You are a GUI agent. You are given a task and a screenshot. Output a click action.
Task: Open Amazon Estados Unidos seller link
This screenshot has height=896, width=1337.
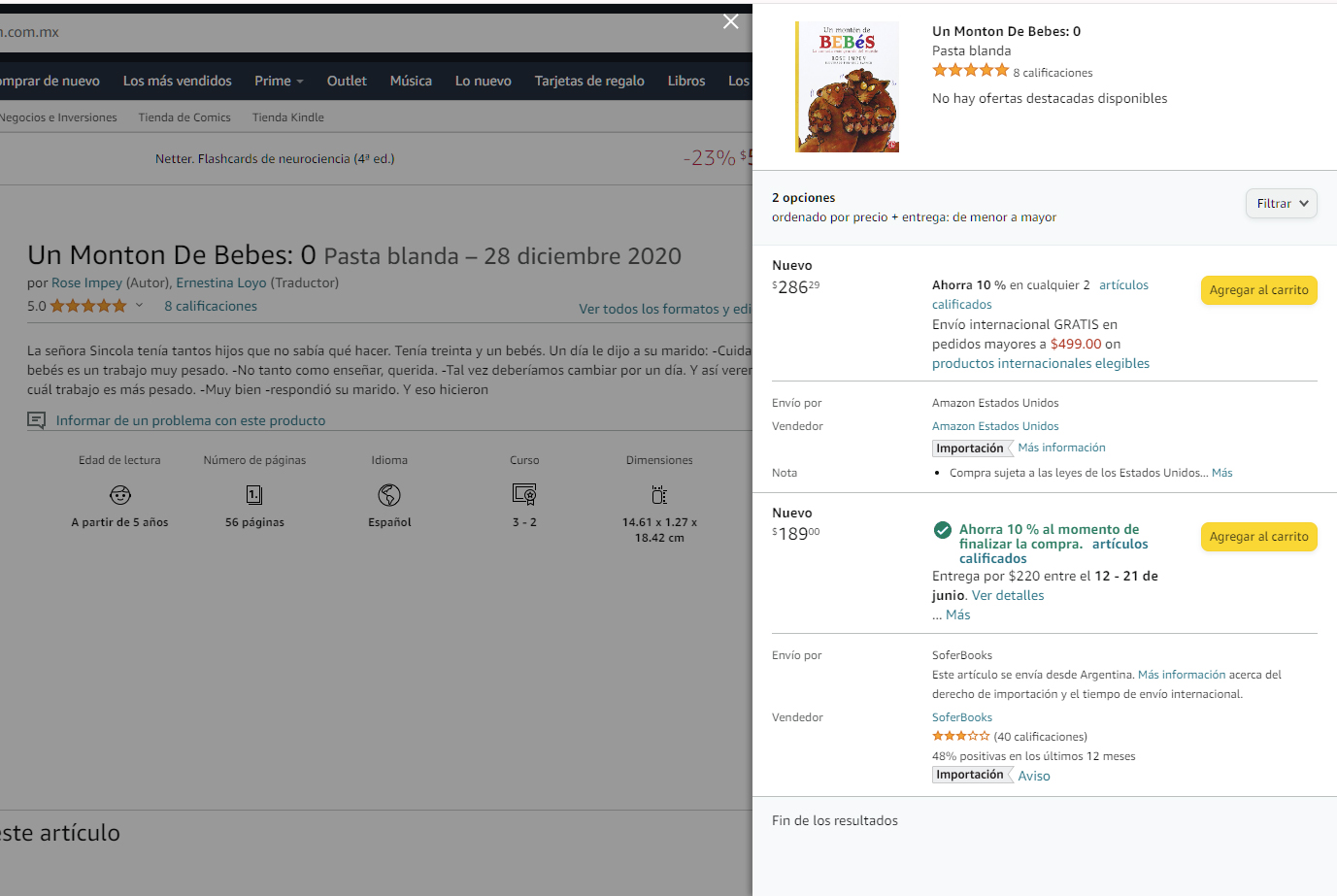pos(995,426)
